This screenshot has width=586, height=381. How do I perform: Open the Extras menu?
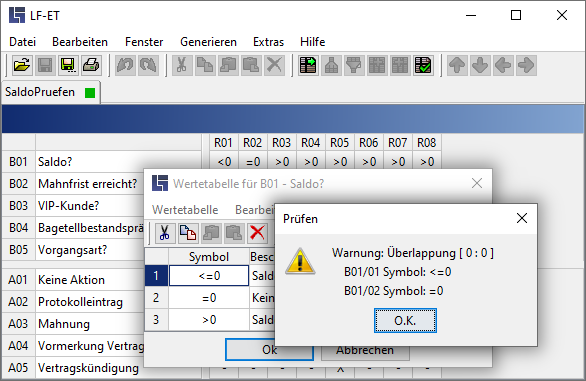(268, 42)
